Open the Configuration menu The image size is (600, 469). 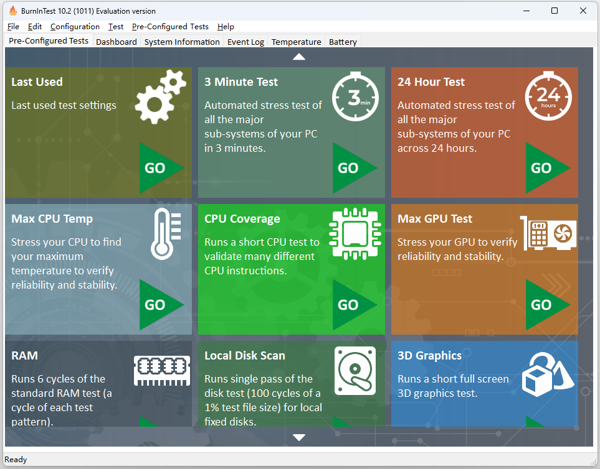(75, 27)
